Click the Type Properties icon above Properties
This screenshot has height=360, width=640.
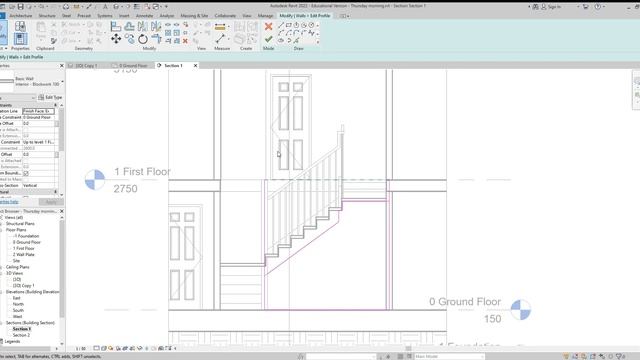coord(20,27)
